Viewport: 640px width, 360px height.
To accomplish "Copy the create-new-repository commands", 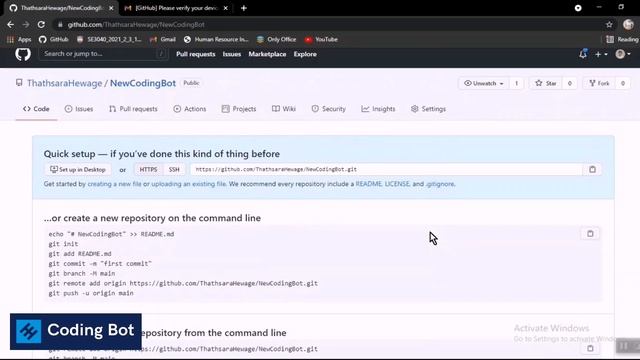I will pyautogui.click(x=590, y=234).
